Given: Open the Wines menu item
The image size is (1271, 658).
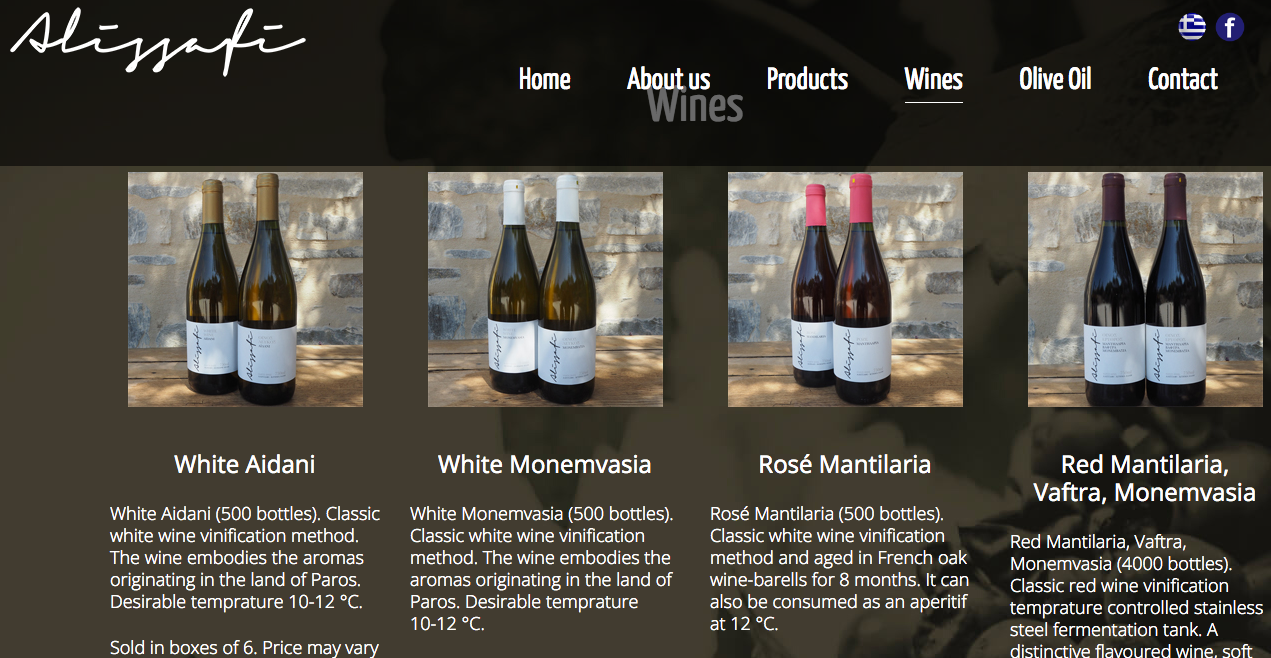Looking at the screenshot, I should coord(934,80).
